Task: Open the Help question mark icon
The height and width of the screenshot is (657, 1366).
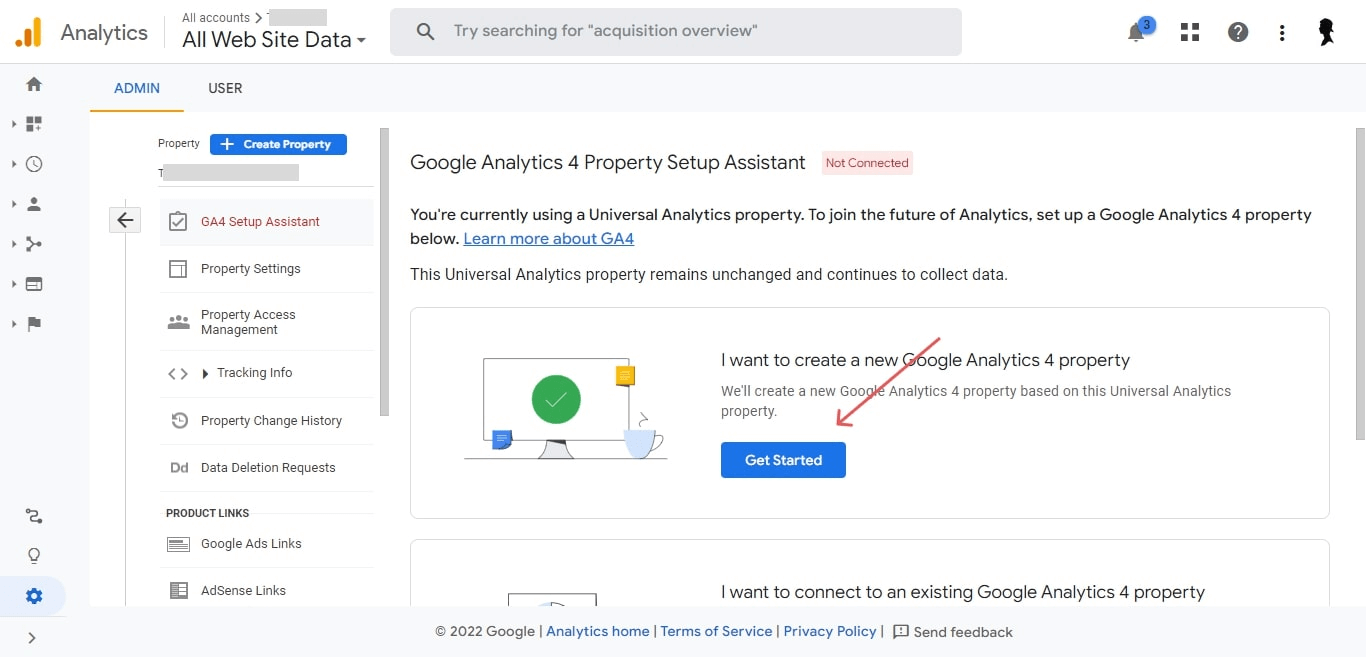Action: point(1238,32)
